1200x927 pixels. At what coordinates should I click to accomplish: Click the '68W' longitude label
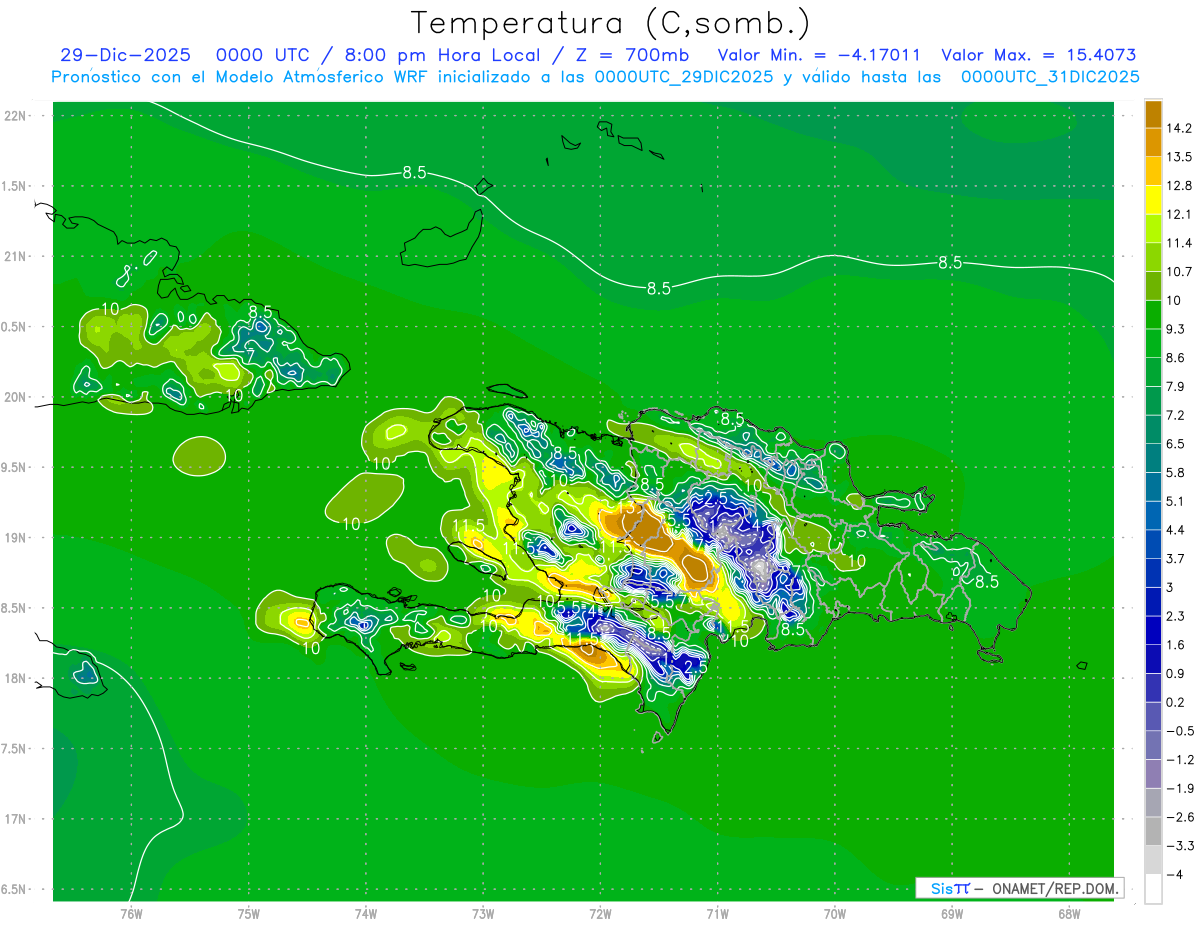1069,914
